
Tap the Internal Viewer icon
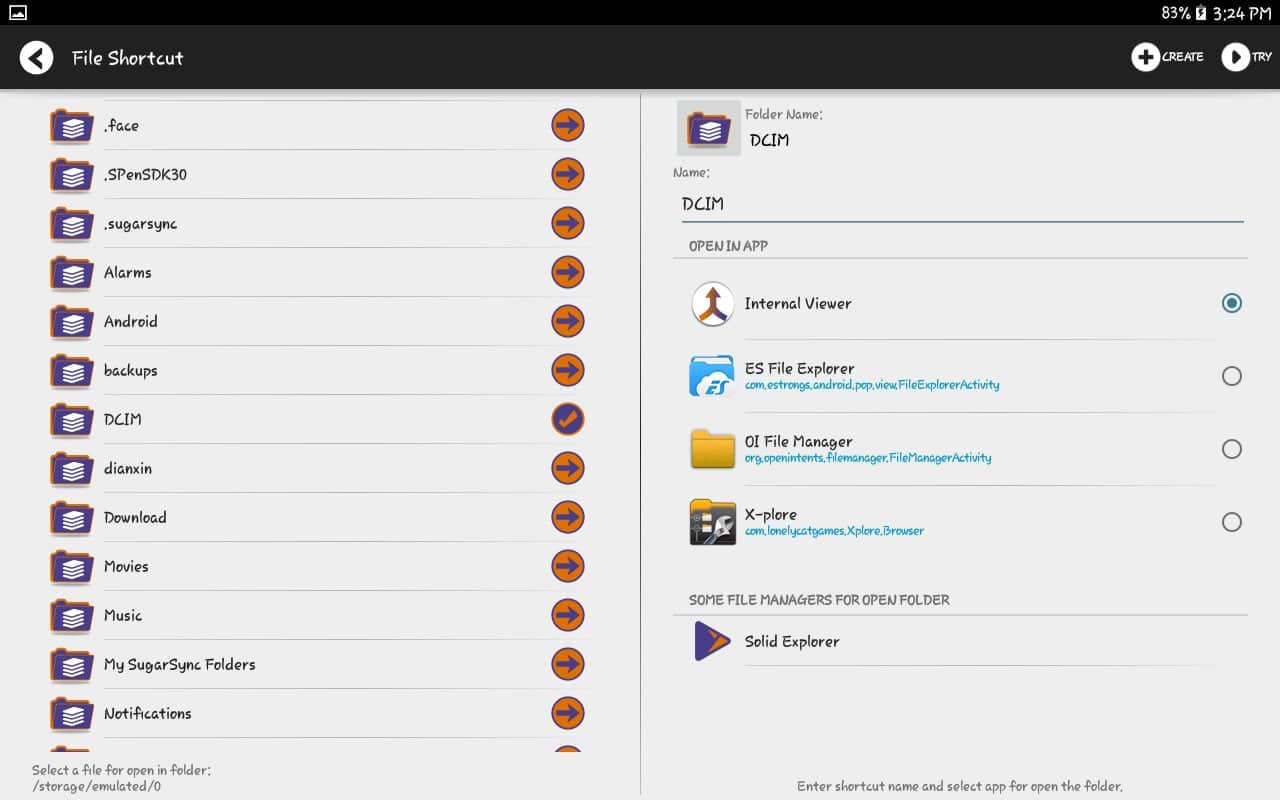pyautogui.click(x=712, y=304)
